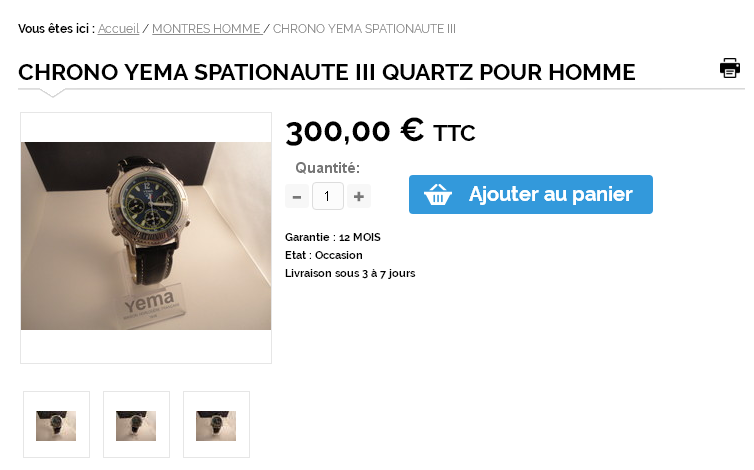Click the 'Etat : Occasion' text
Screen dimensions: 754x470
pyautogui.click(x=324, y=255)
